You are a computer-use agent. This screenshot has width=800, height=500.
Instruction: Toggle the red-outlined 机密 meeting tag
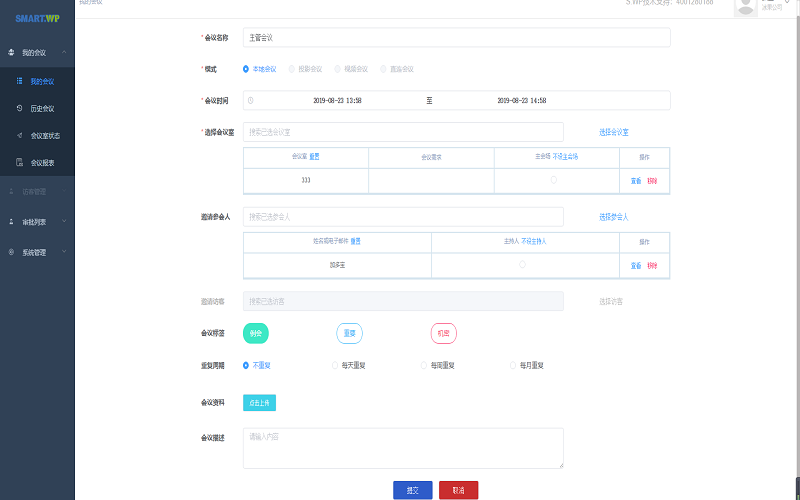(x=443, y=333)
